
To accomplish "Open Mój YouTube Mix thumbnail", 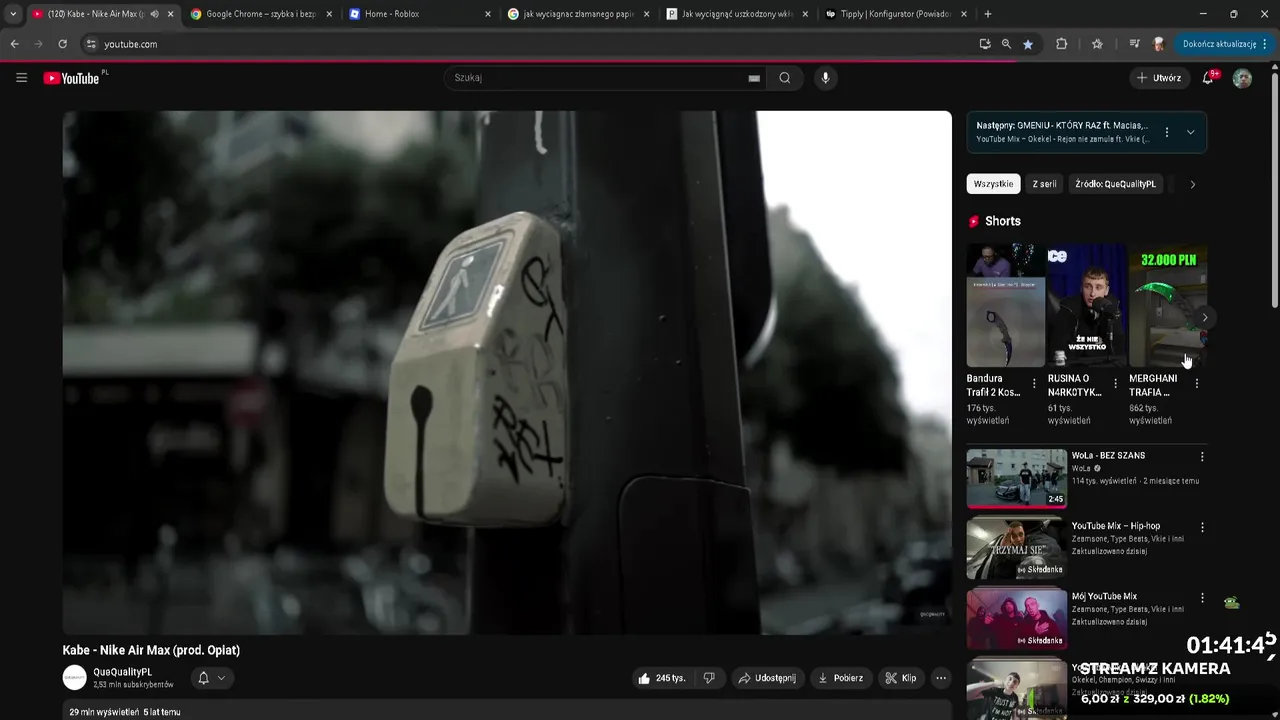I will click(x=1017, y=619).
